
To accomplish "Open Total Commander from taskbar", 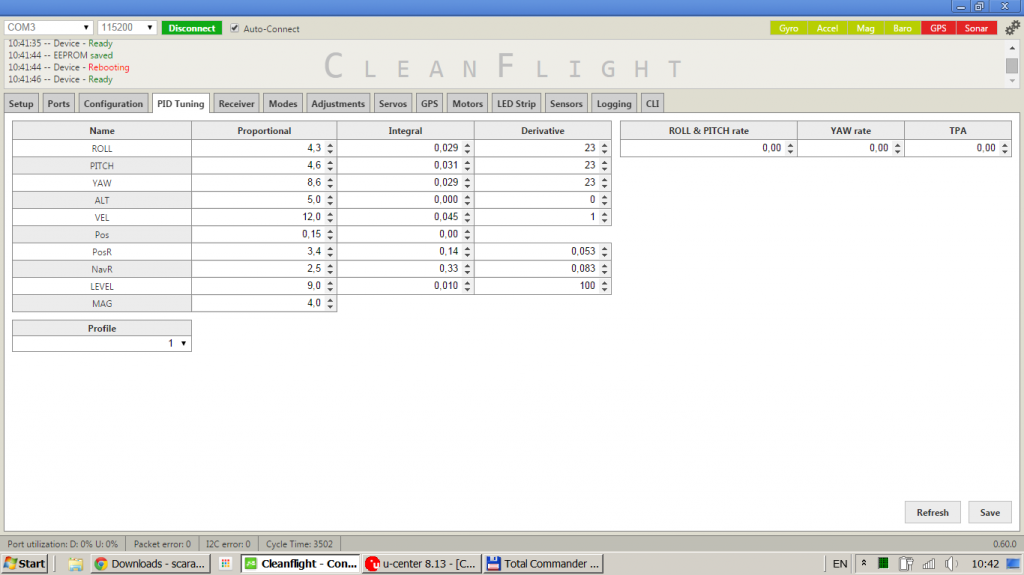I will (543, 563).
